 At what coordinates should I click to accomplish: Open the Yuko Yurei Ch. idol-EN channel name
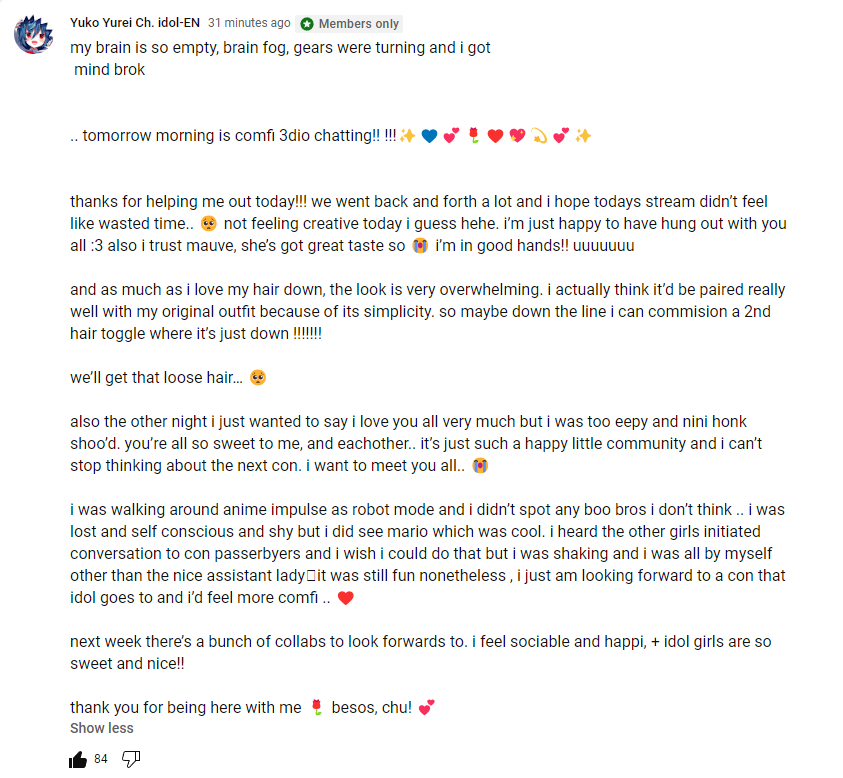tap(135, 23)
